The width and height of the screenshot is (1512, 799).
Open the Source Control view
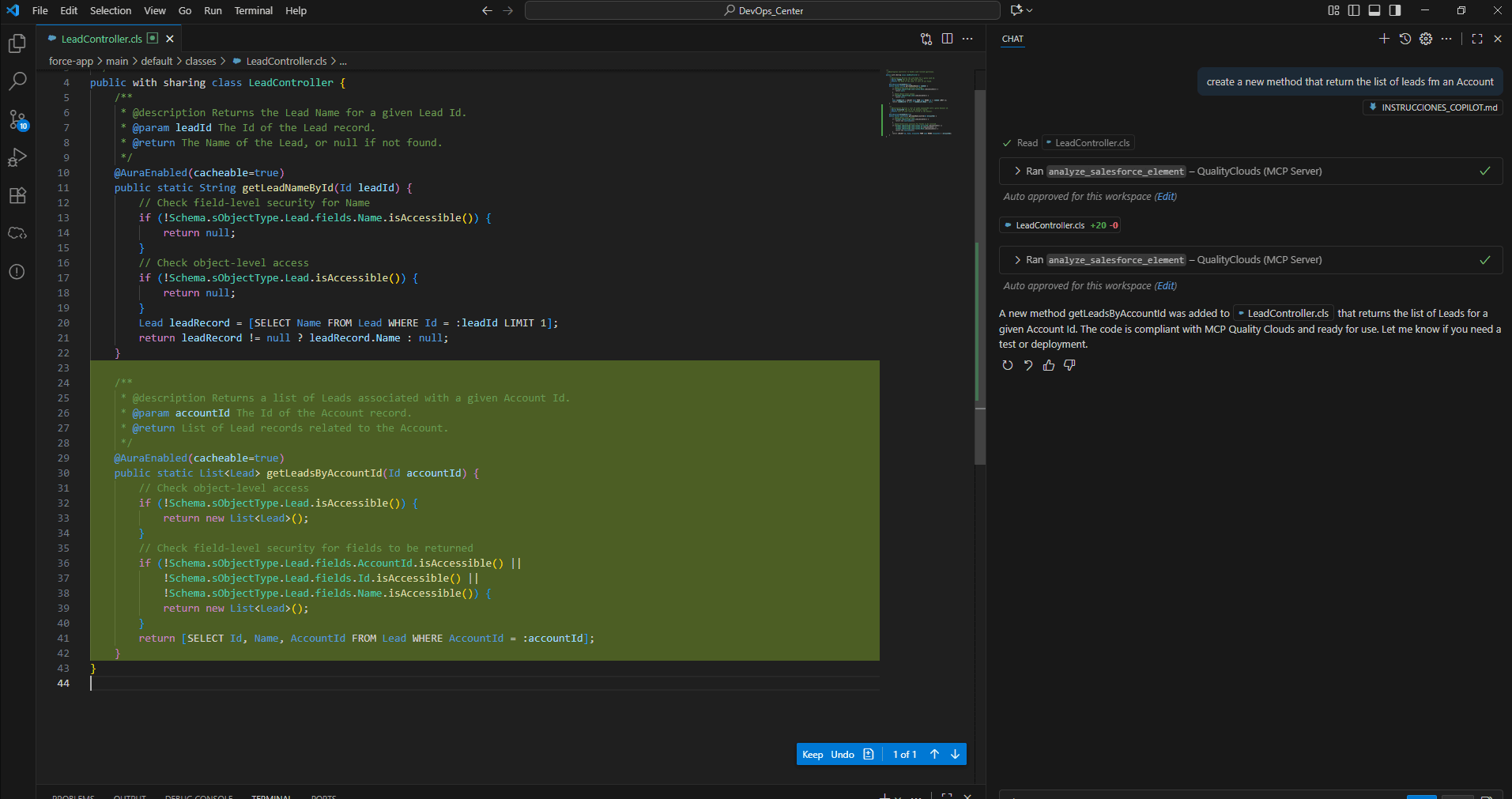(17, 119)
